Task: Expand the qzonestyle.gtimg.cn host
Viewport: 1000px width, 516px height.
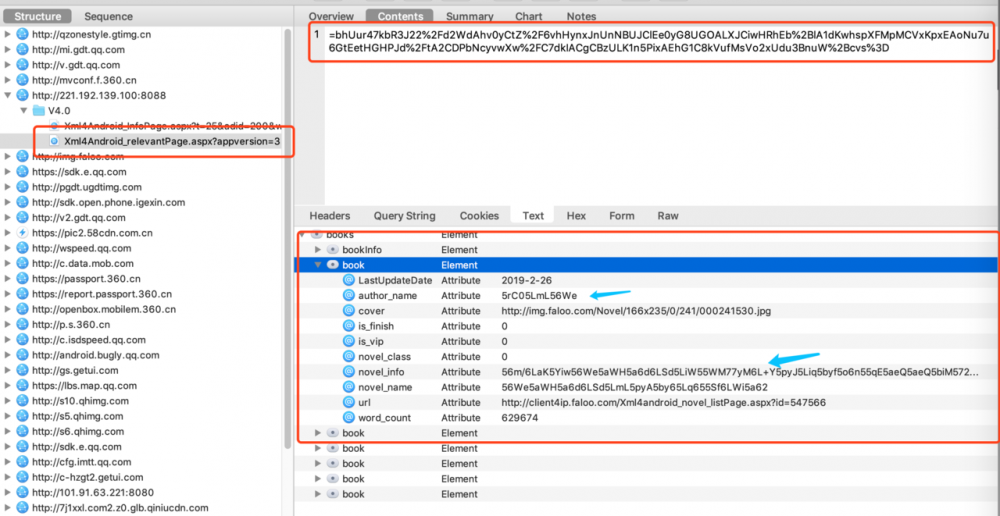Action: [x=8, y=34]
